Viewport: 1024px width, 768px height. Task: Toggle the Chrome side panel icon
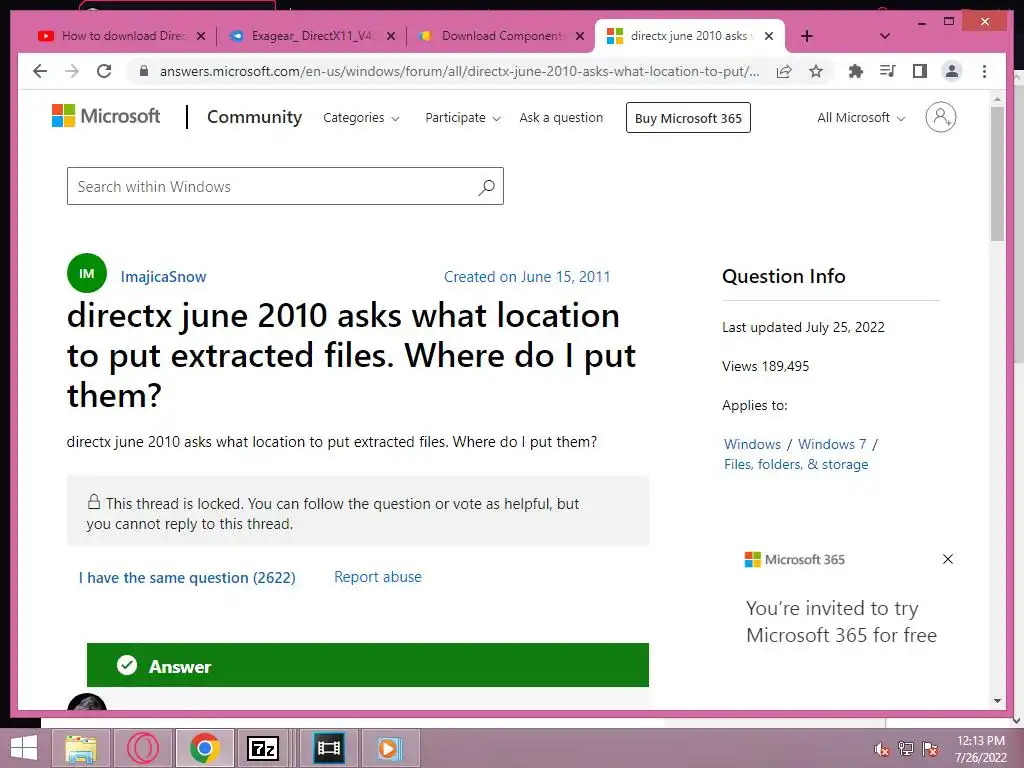(920, 71)
